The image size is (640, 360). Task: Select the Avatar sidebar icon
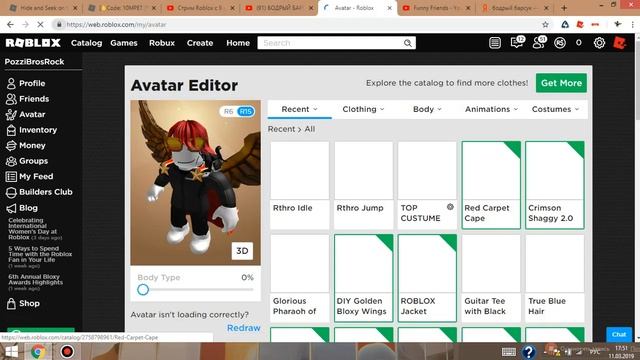(x=11, y=115)
